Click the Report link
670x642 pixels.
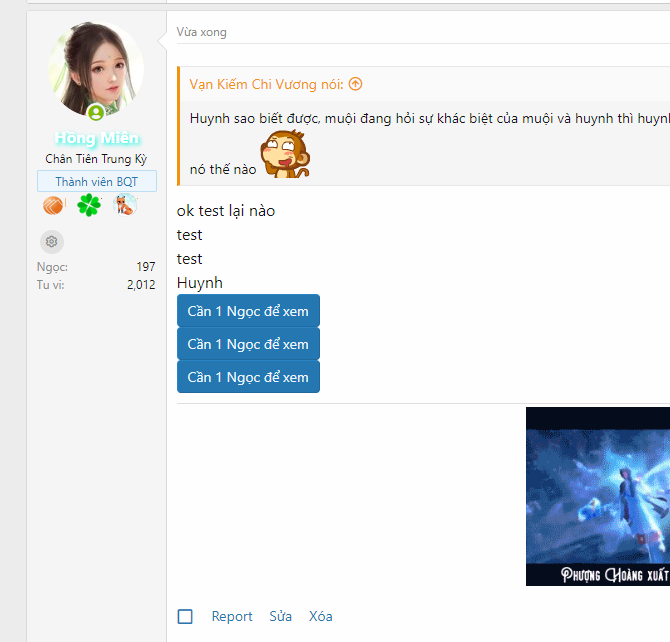click(x=232, y=616)
